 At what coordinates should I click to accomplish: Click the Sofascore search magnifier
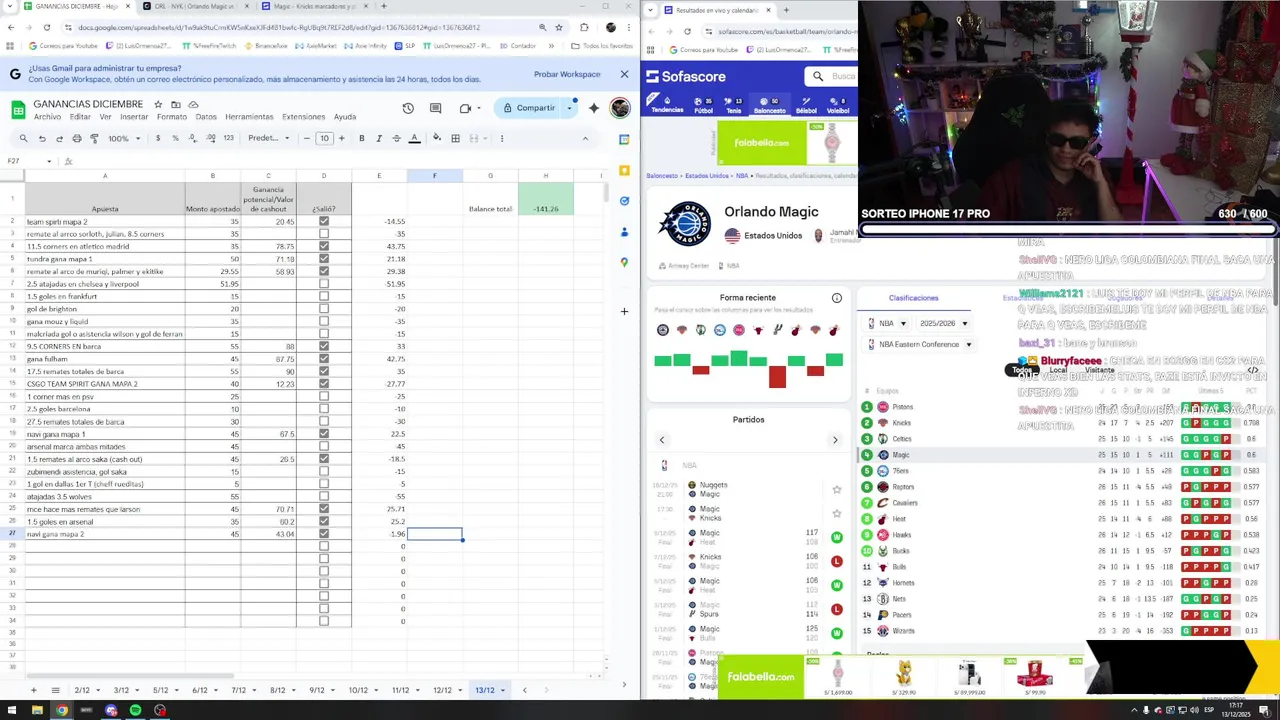click(818, 76)
